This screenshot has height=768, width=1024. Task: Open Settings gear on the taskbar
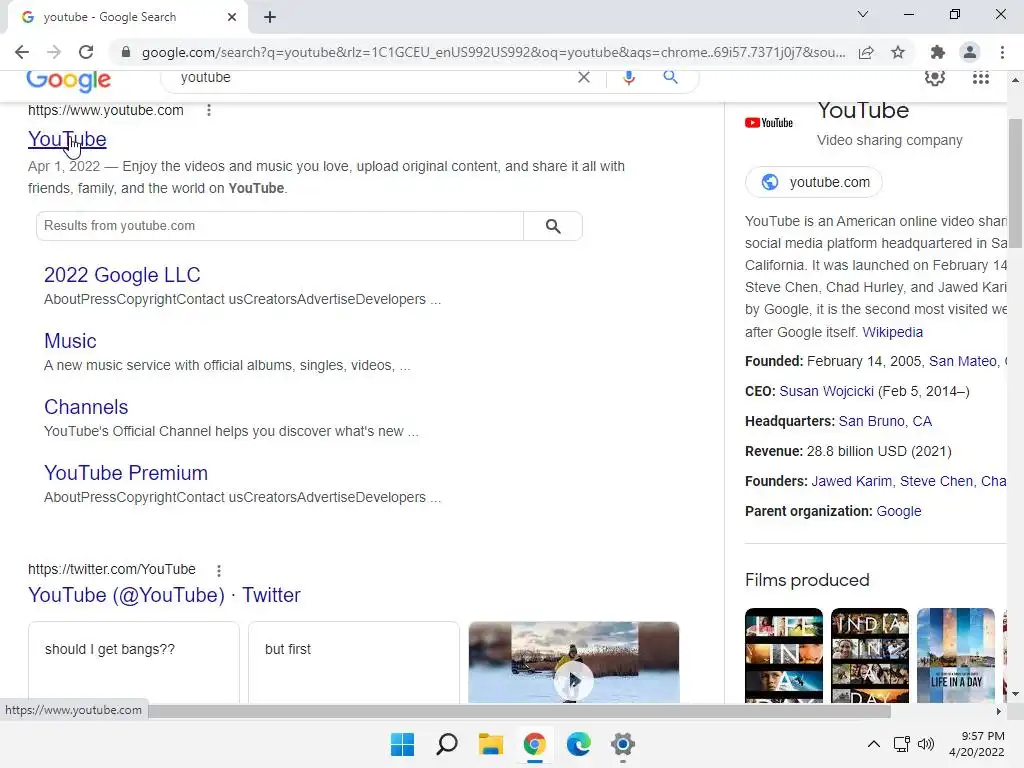[x=622, y=744]
